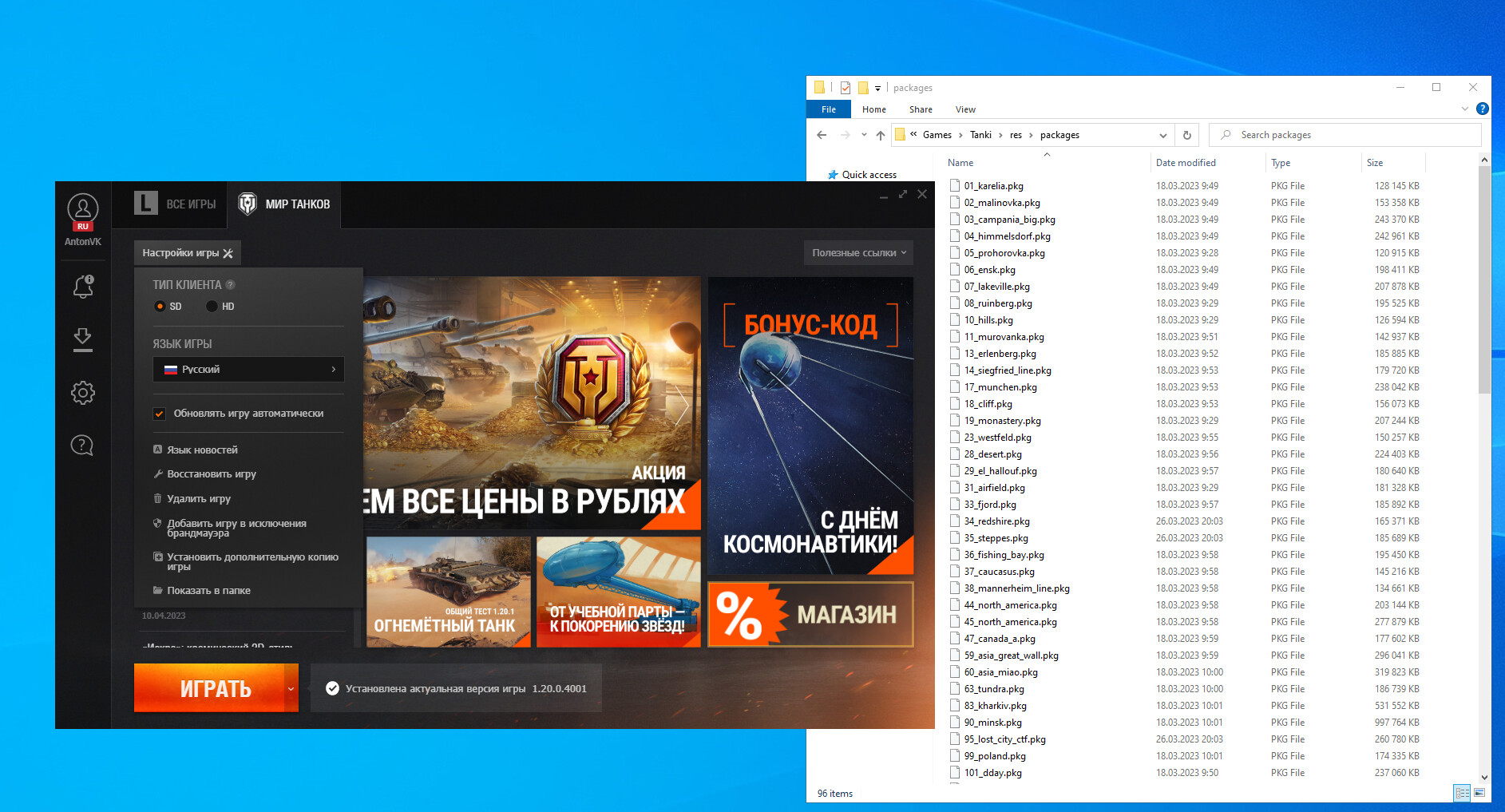Go up one folder level arrow
1505x812 pixels.
click(x=880, y=135)
